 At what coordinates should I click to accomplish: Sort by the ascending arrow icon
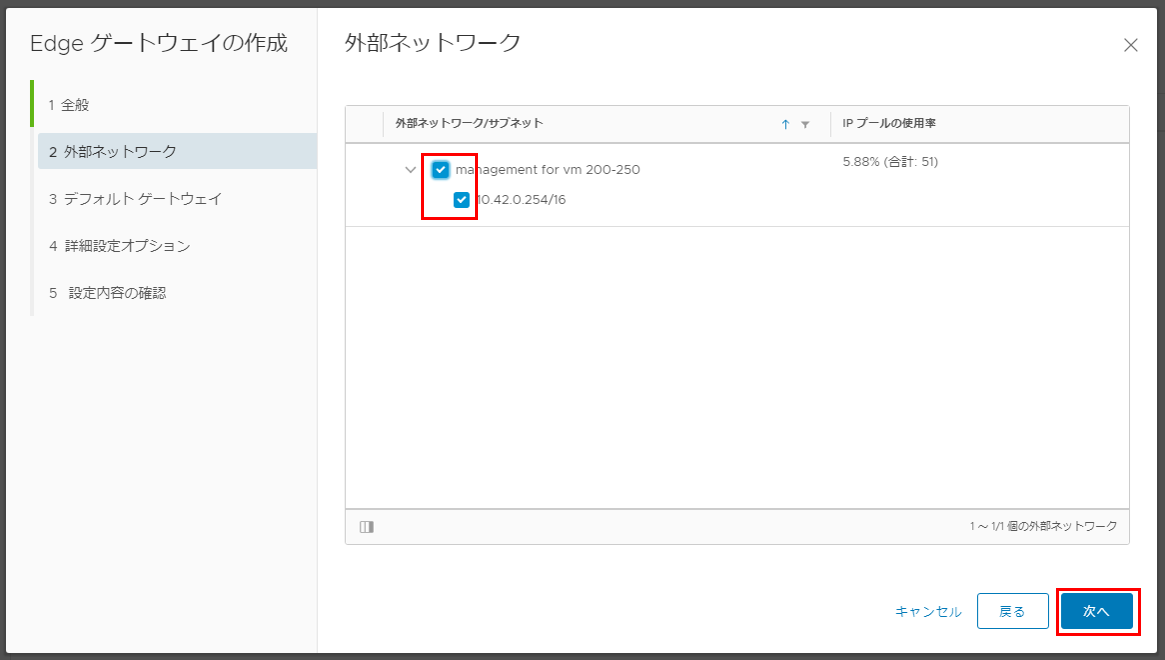pyautogui.click(x=785, y=124)
